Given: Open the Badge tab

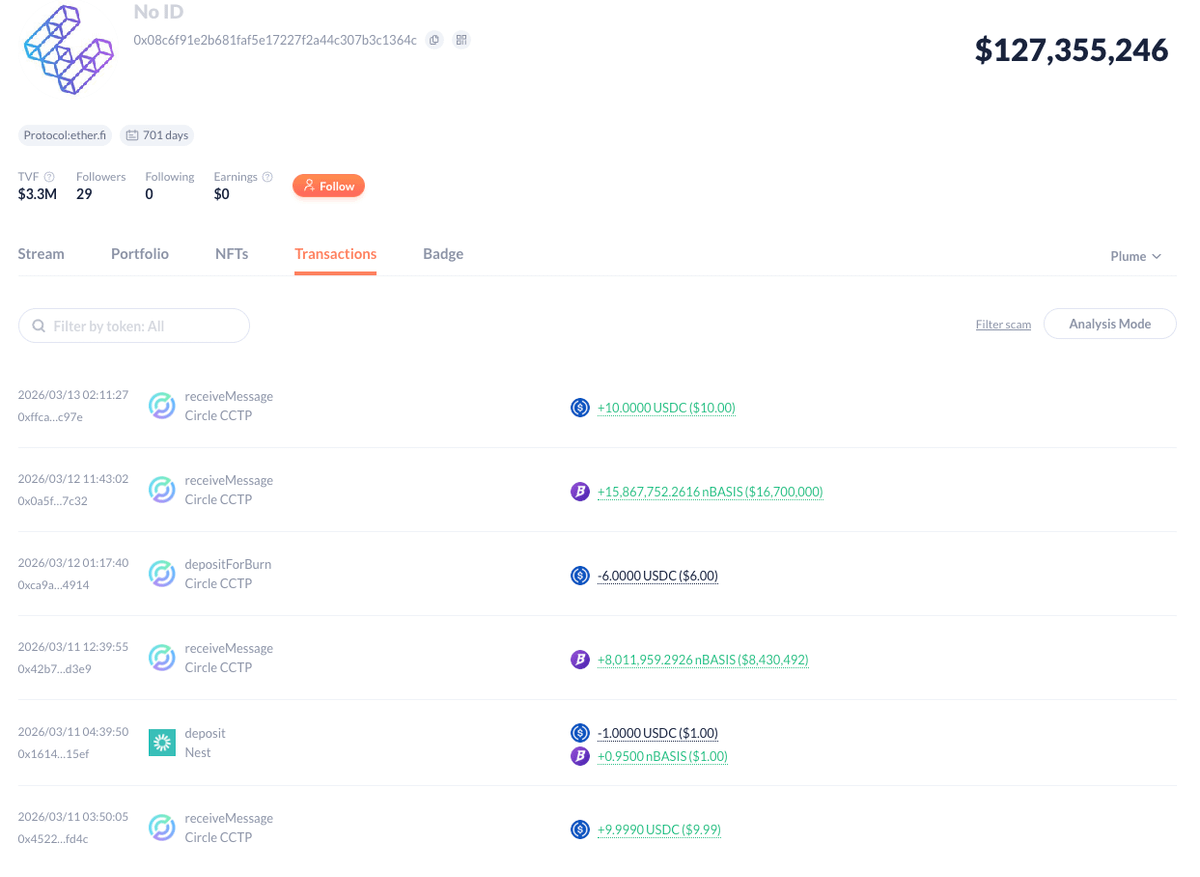Looking at the screenshot, I should 443,254.
